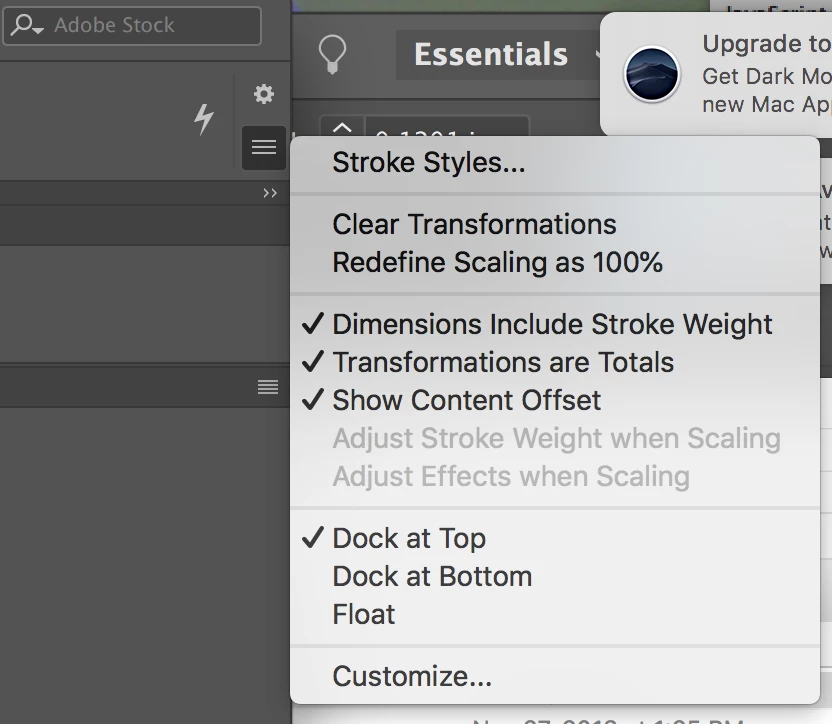Click the macOS Mojave icon in the notification

tap(652, 77)
